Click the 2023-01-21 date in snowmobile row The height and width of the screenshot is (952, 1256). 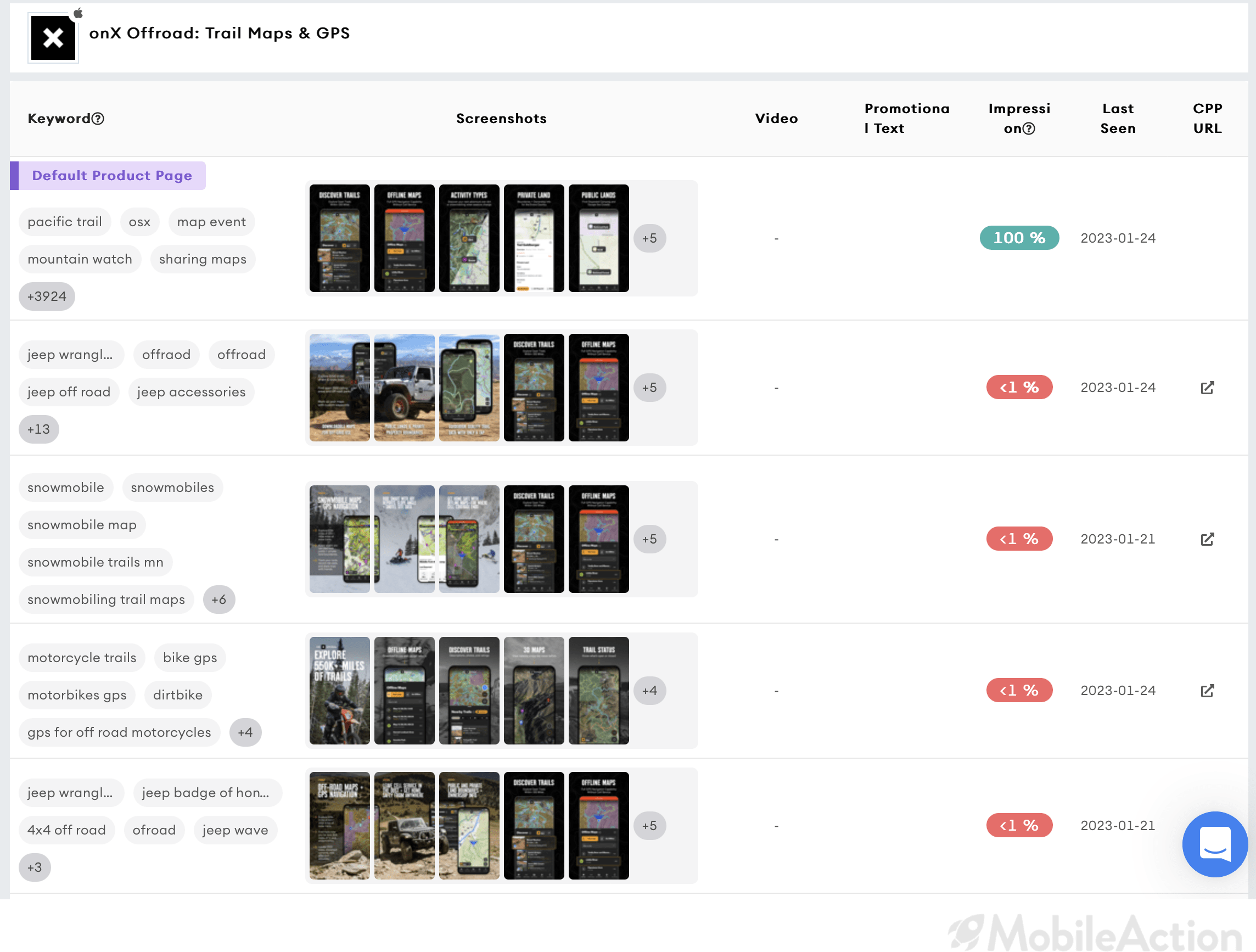pos(1118,539)
